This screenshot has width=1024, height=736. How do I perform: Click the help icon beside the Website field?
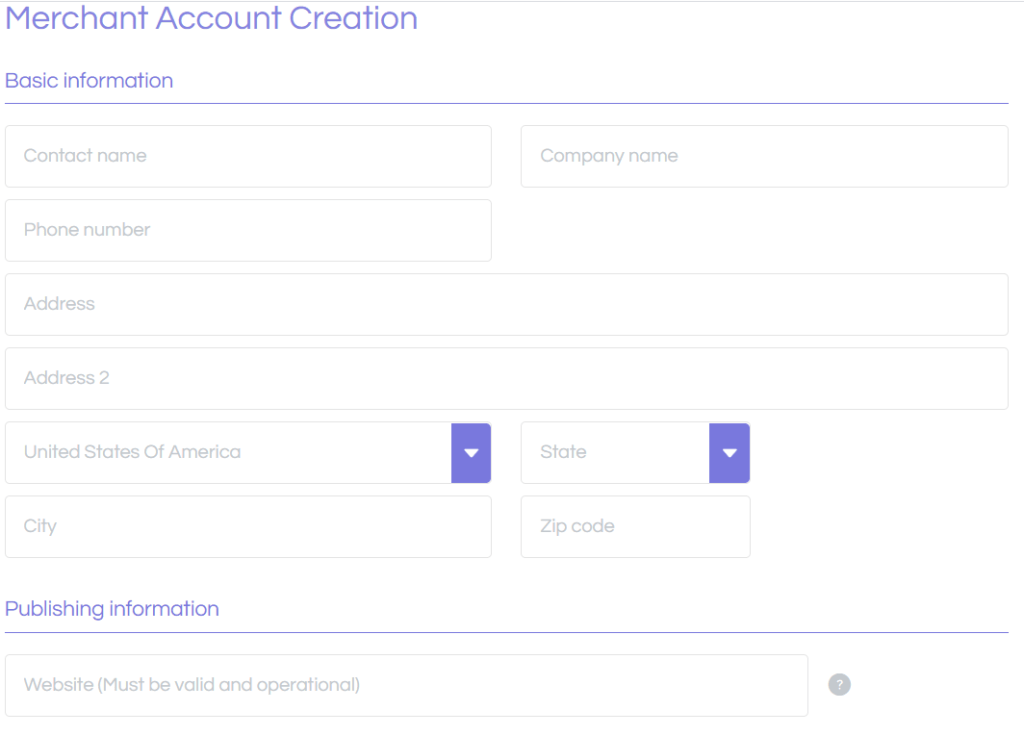coord(839,684)
